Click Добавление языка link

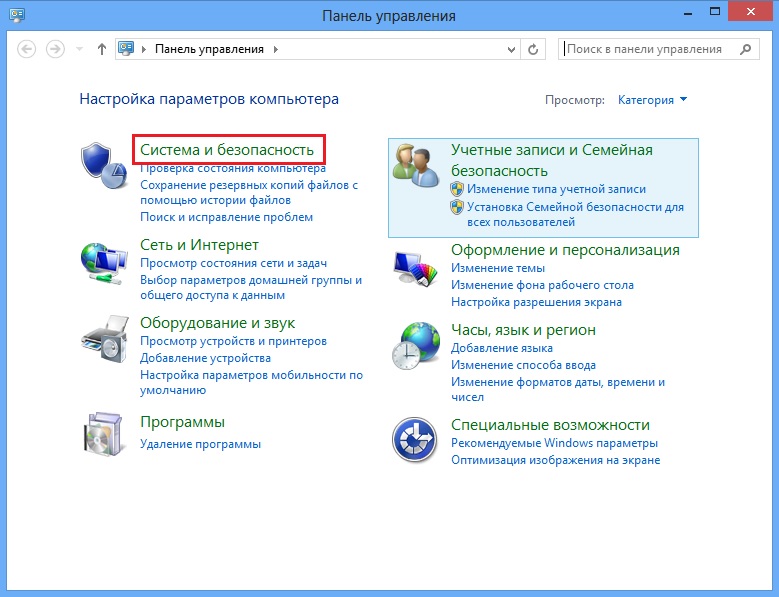point(502,348)
